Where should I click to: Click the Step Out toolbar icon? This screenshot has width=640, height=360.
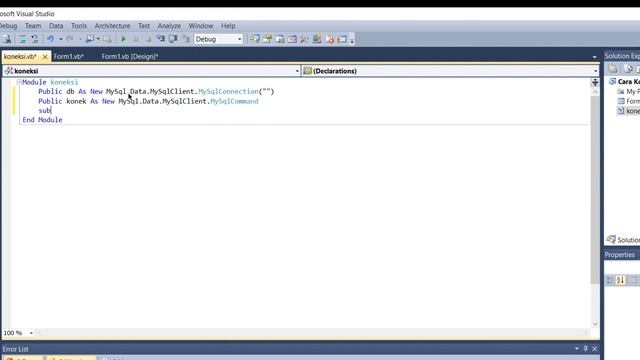[186, 39]
